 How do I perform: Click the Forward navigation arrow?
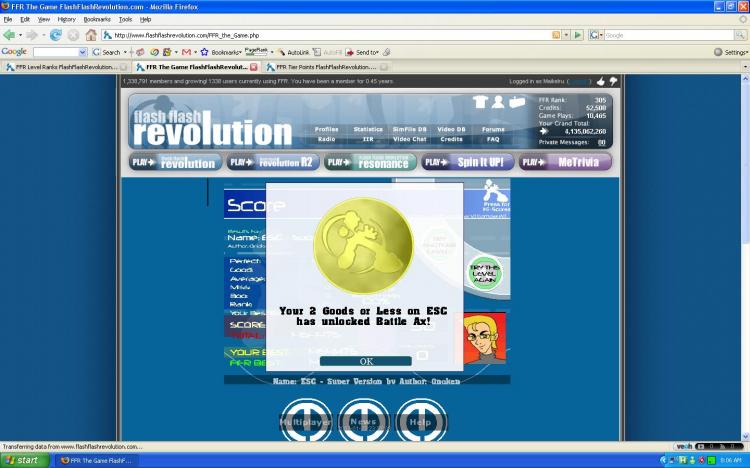pyautogui.click(x=31, y=35)
